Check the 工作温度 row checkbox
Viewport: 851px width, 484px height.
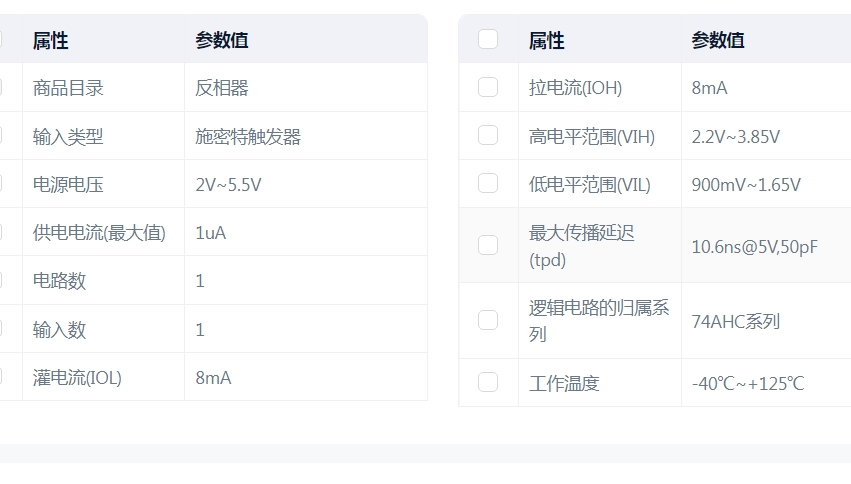click(488, 383)
